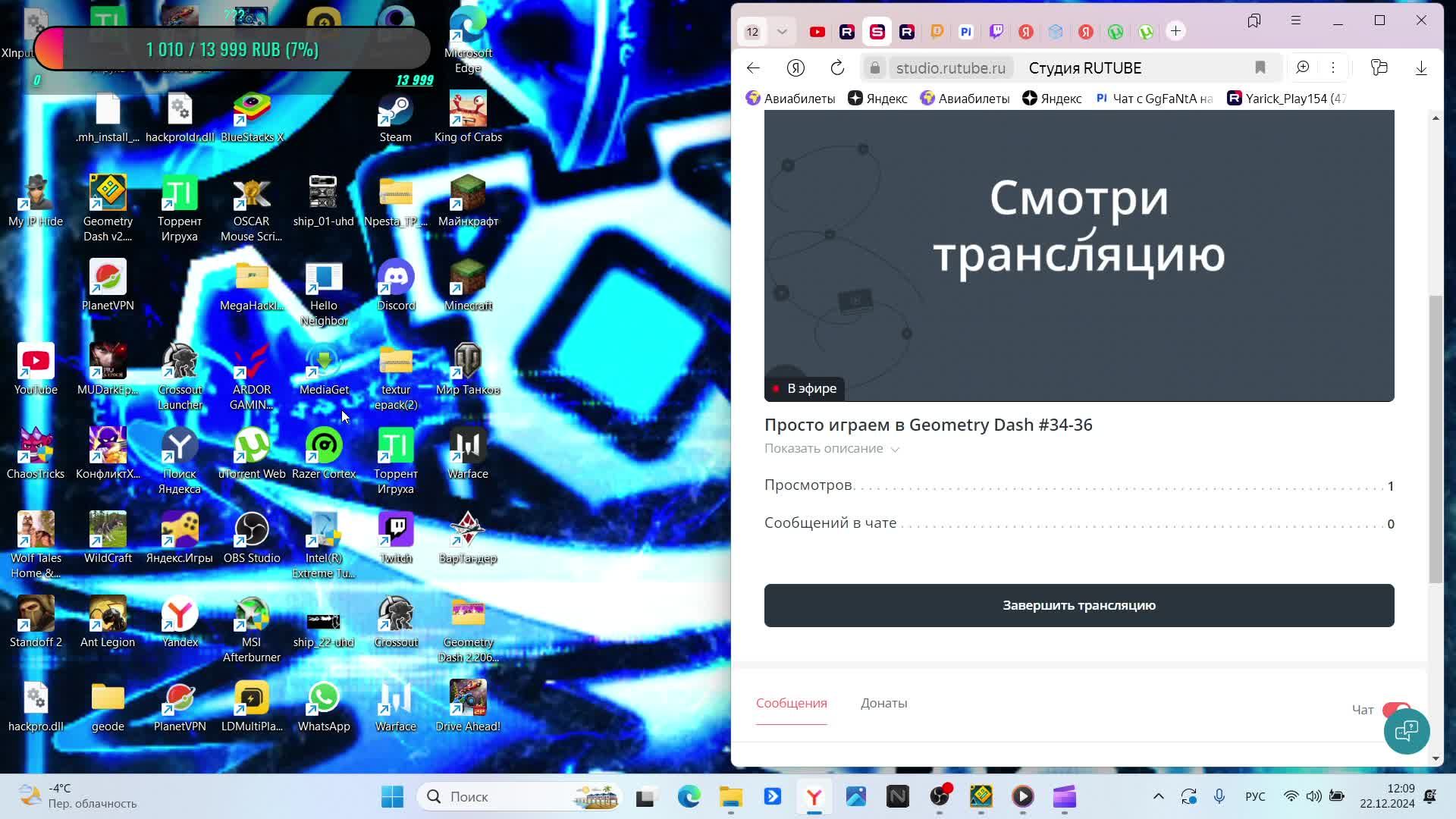Viewport: 1456px width, 819px height.
Task: Switch to the Донаты tab
Action: (x=883, y=703)
